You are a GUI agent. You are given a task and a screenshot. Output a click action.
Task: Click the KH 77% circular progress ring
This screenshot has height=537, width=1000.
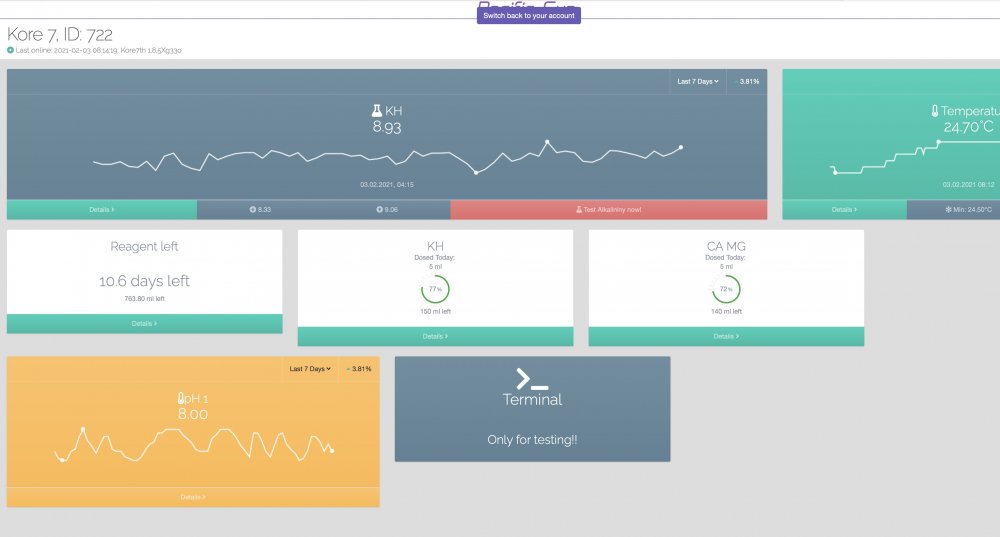click(x=435, y=289)
